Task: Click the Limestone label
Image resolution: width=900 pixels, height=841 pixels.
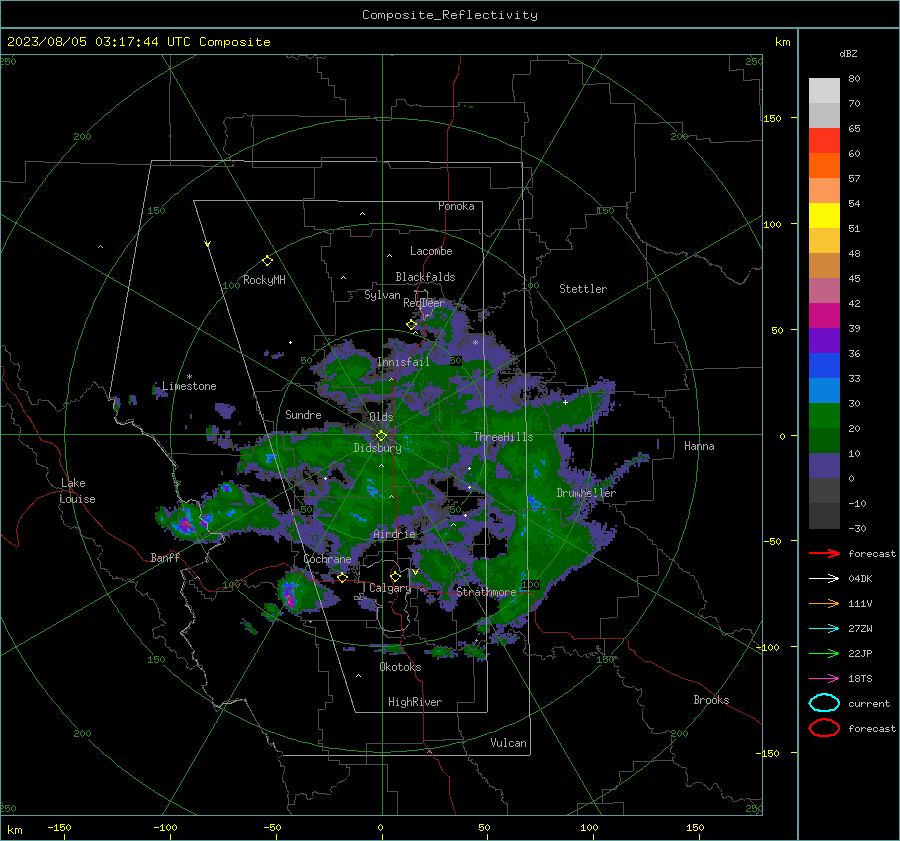Action: click(189, 386)
